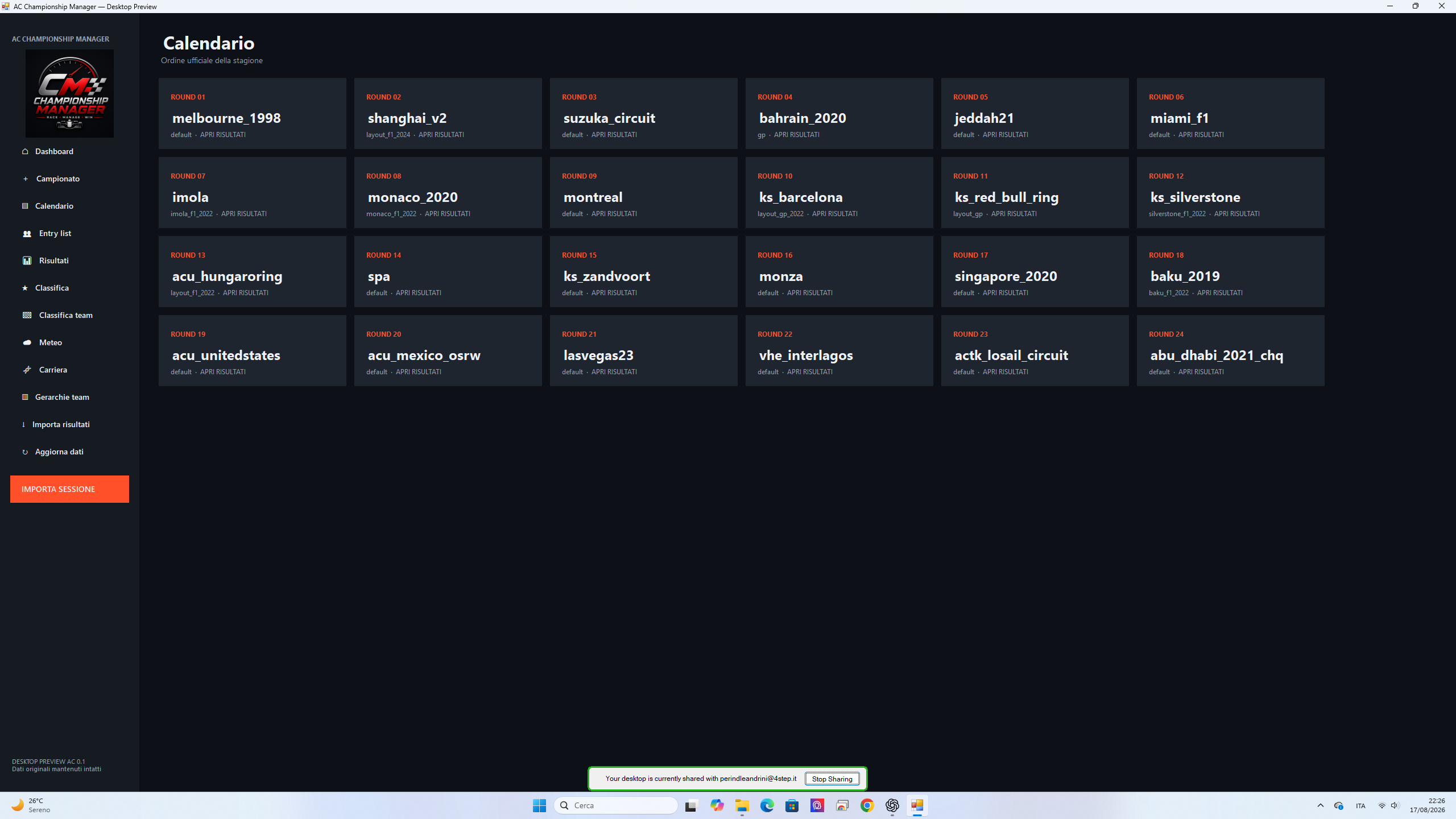Click the Importa risultati down-arrow icon
1456x819 pixels.
point(23,424)
